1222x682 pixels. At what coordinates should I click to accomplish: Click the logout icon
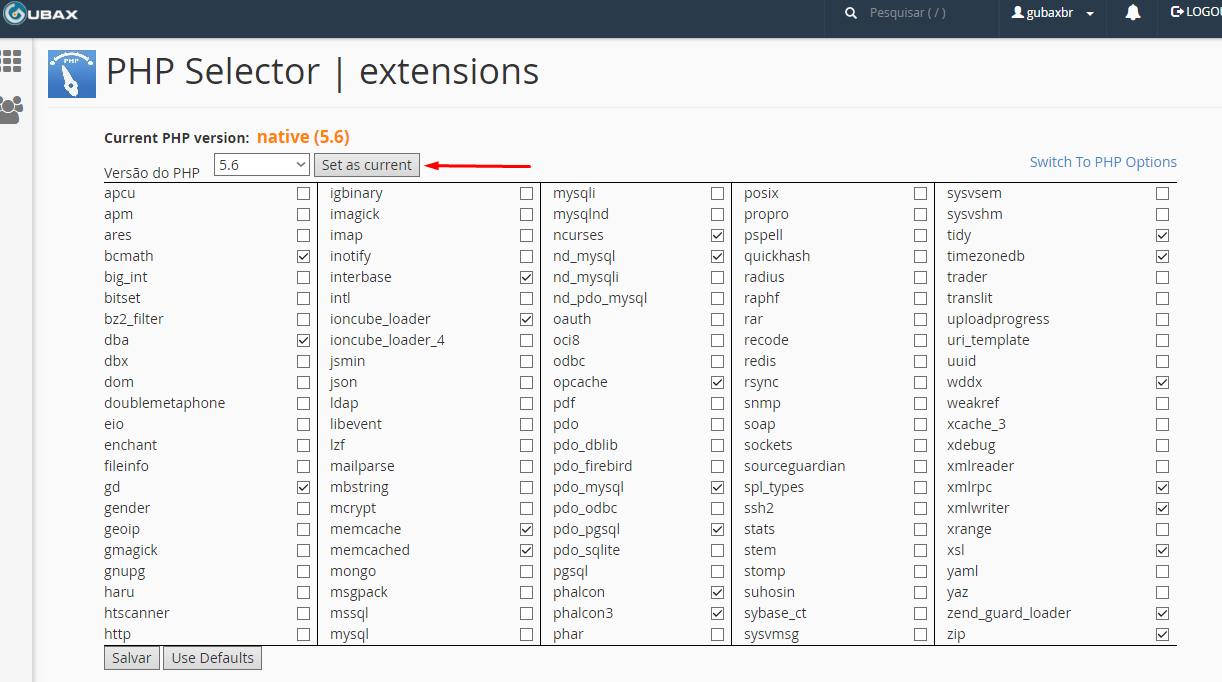(x=1177, y=12)
